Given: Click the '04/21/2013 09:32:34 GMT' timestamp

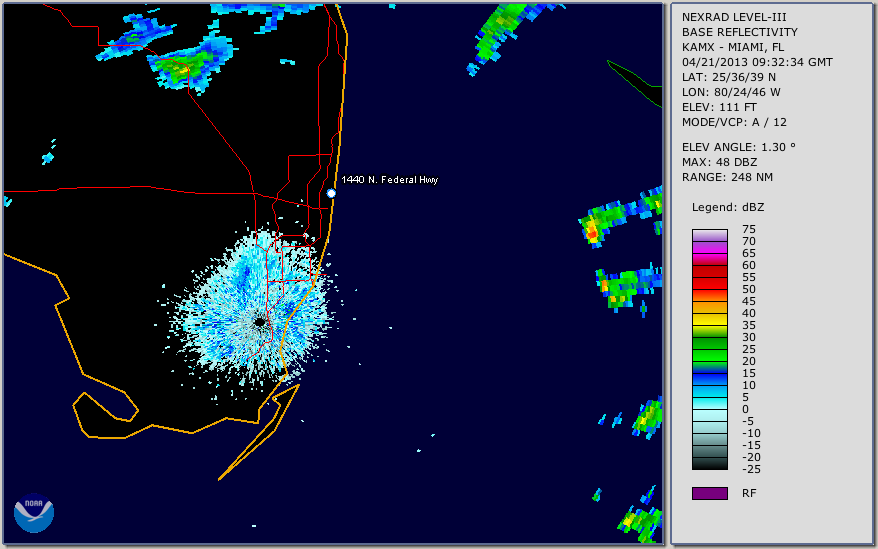Looking at the screenshot, I should [757, 62].
